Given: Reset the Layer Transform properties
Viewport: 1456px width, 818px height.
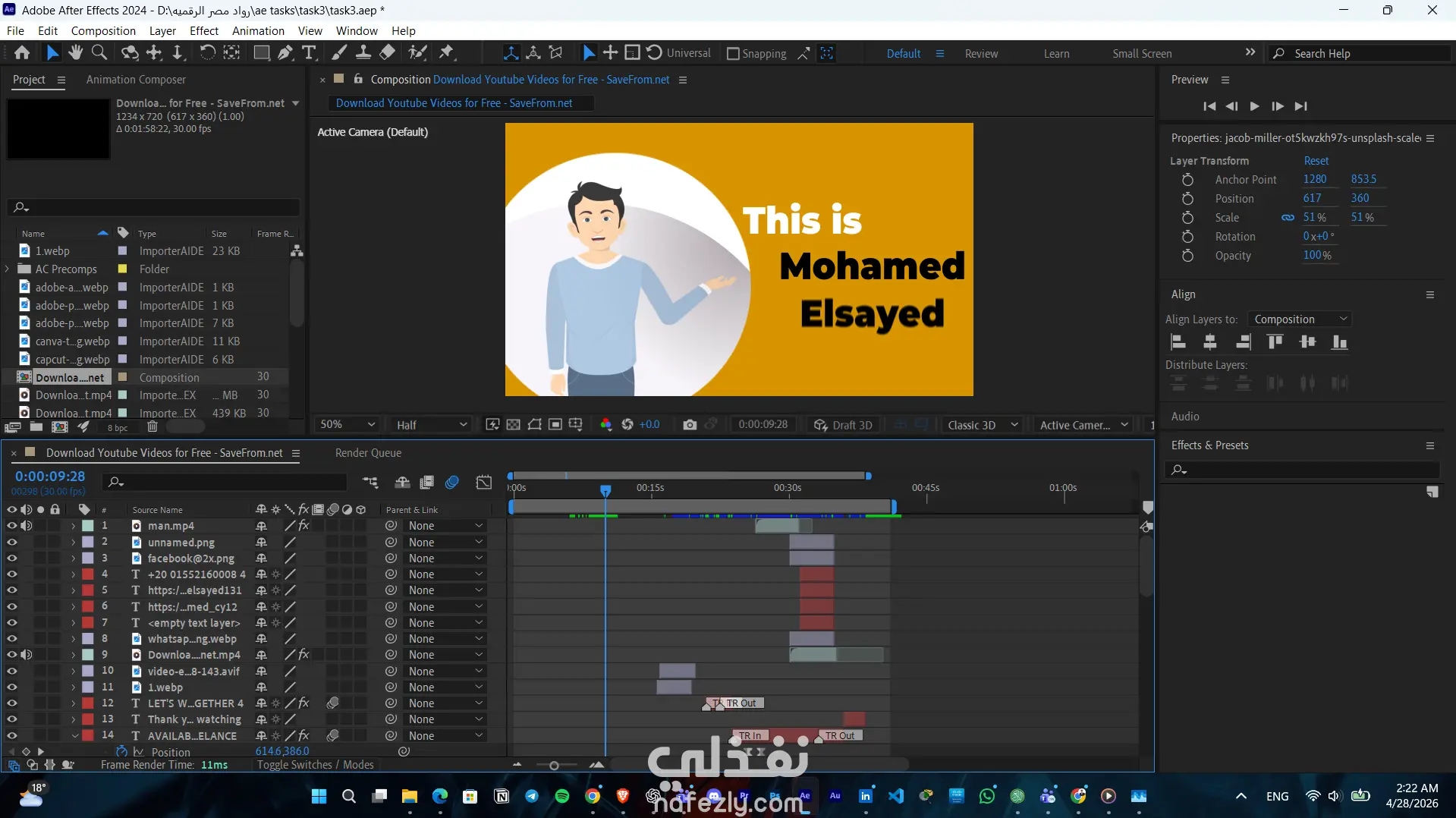Looking at the screenshot, I should point(1316,161).
